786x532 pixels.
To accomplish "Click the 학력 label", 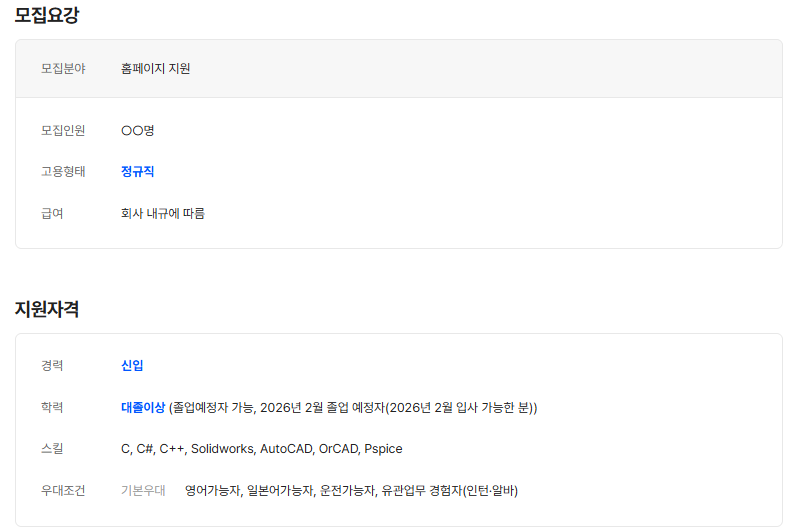I will click(x=52, y=407).
